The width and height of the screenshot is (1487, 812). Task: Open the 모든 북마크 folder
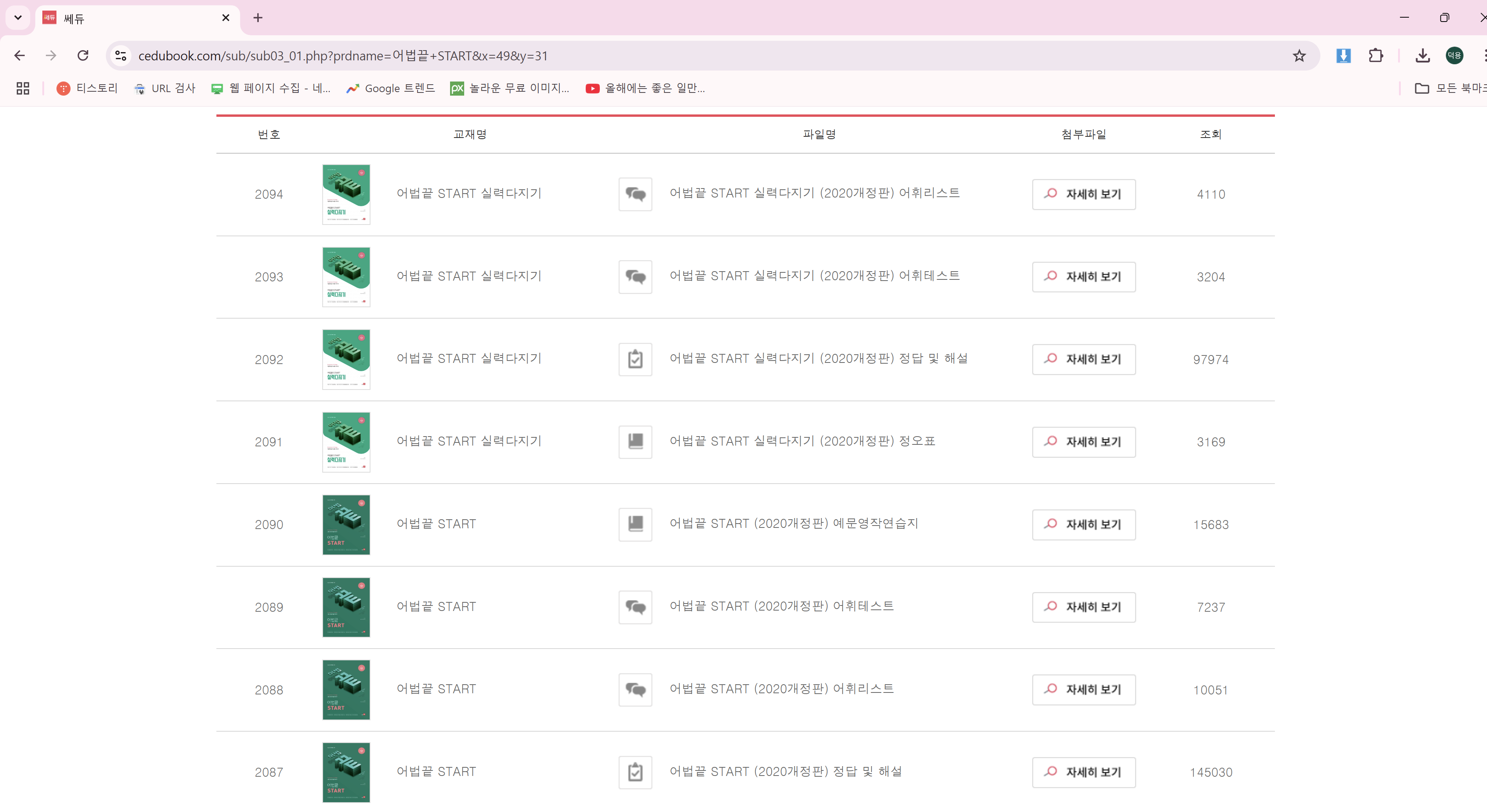1449,88
